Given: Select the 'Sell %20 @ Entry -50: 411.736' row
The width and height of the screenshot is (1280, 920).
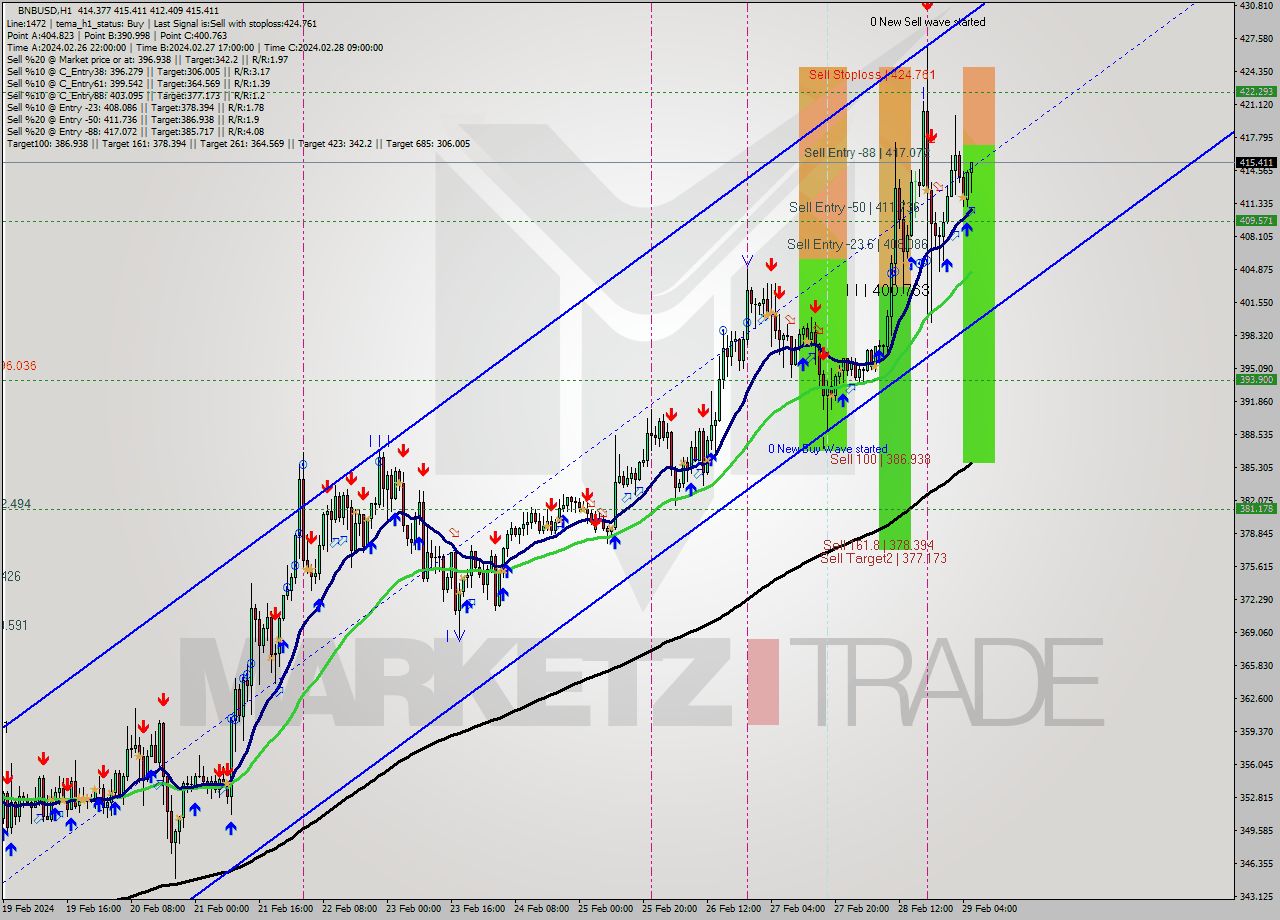Looking at the screenshot, I should [x=133, y=119].
